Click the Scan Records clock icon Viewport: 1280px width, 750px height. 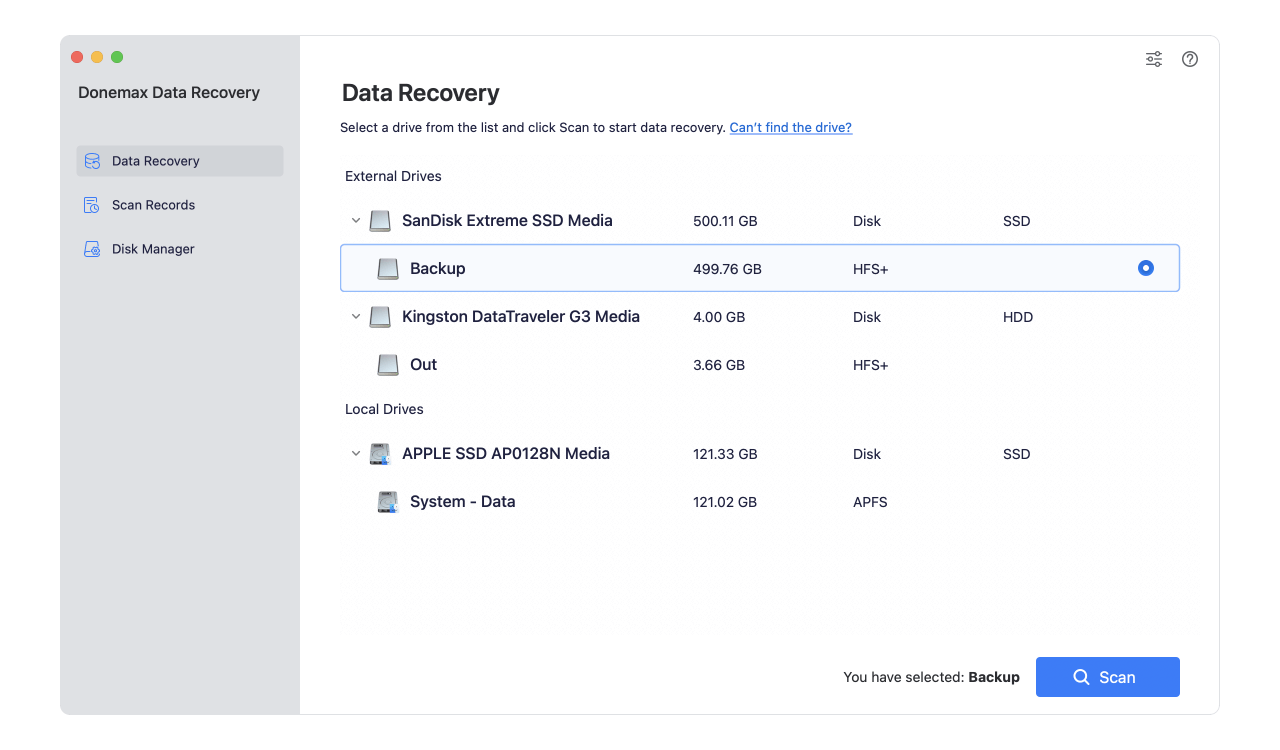[x=93, y=204]
